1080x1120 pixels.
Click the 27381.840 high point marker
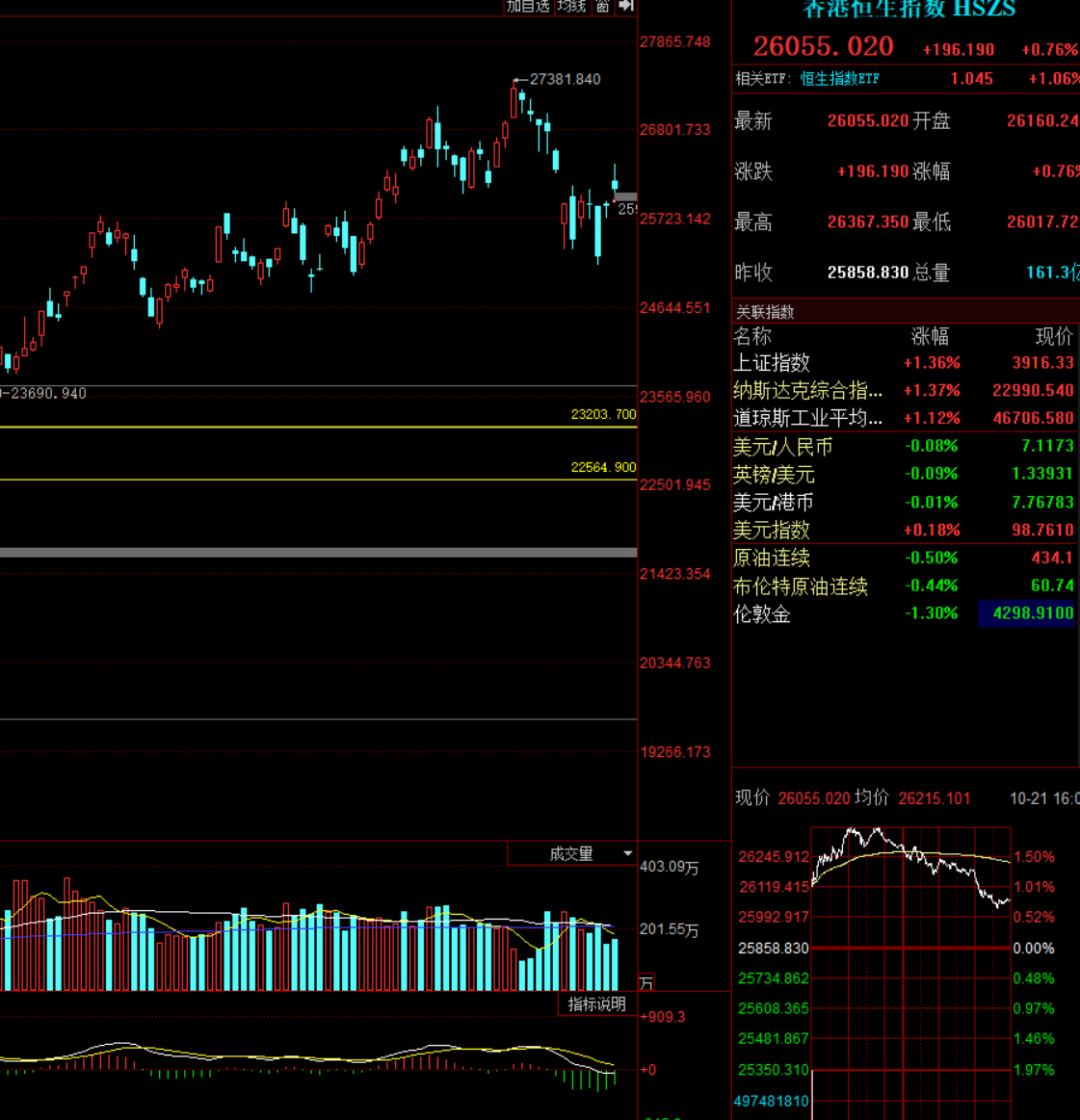point(565,79)
